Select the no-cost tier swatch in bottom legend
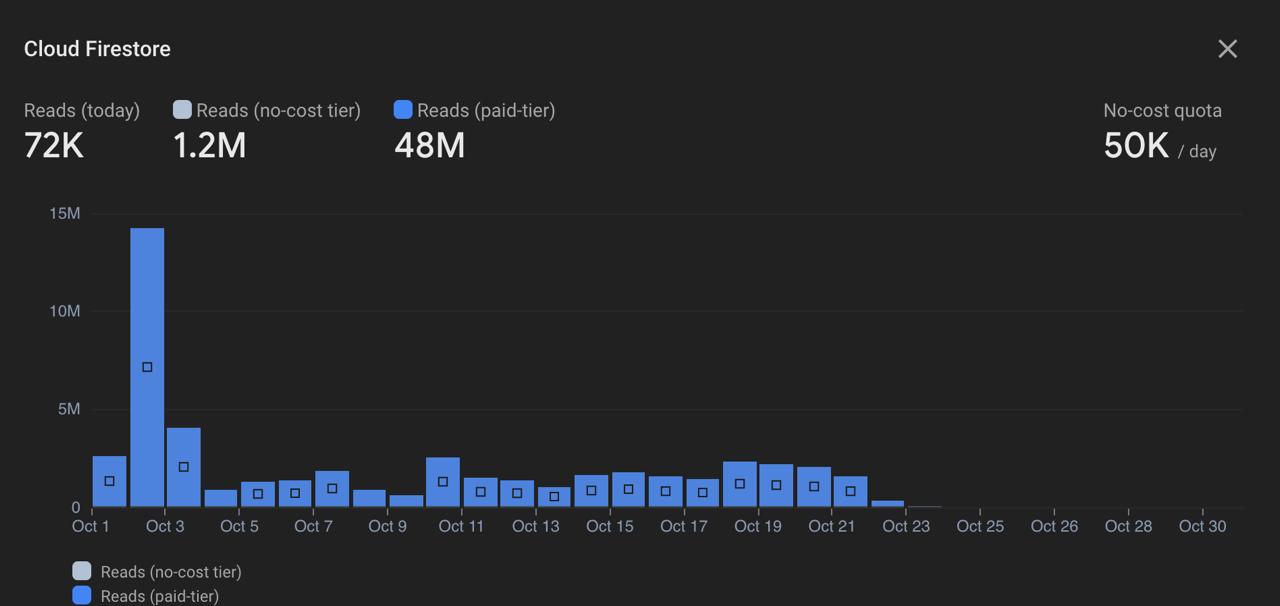The height and width of the screenshot is (606, 1280). [x=82, y=571]
